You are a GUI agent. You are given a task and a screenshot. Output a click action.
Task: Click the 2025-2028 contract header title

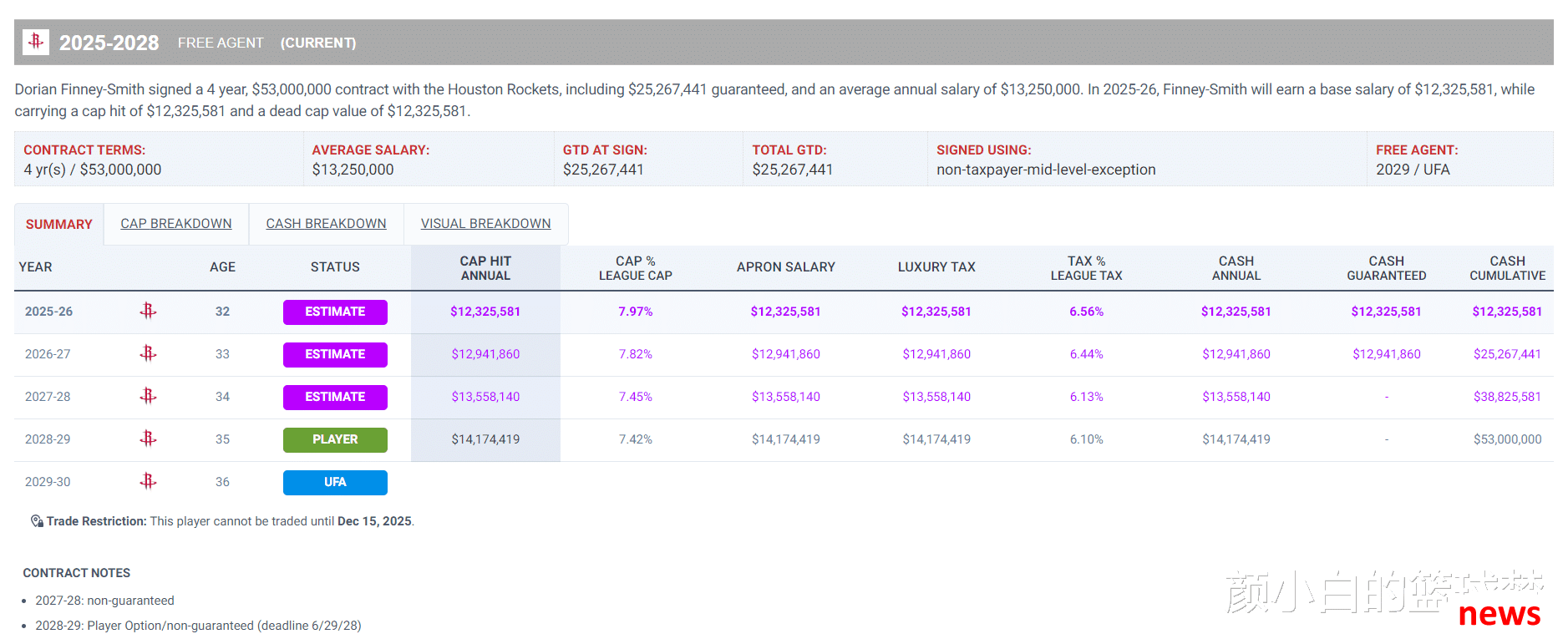pyautogui.click(x=109, y=43)
